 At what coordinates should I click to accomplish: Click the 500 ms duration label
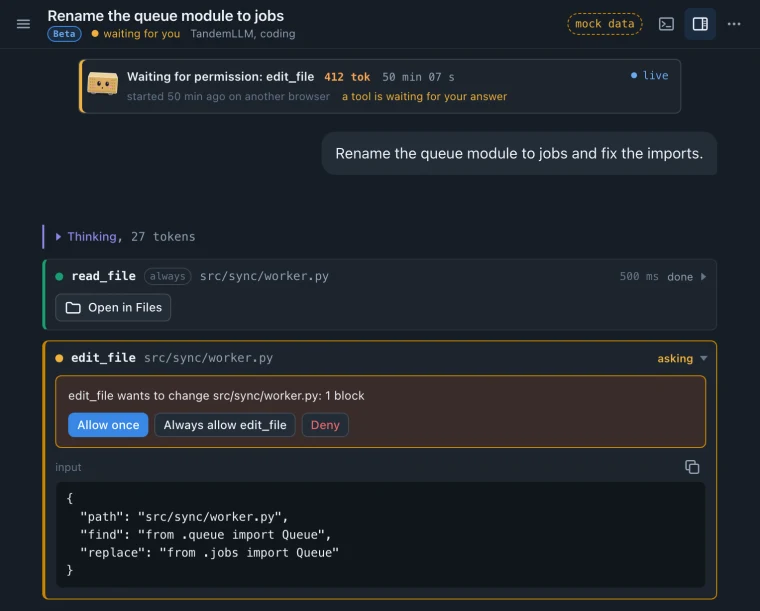(x=639, y=276)
